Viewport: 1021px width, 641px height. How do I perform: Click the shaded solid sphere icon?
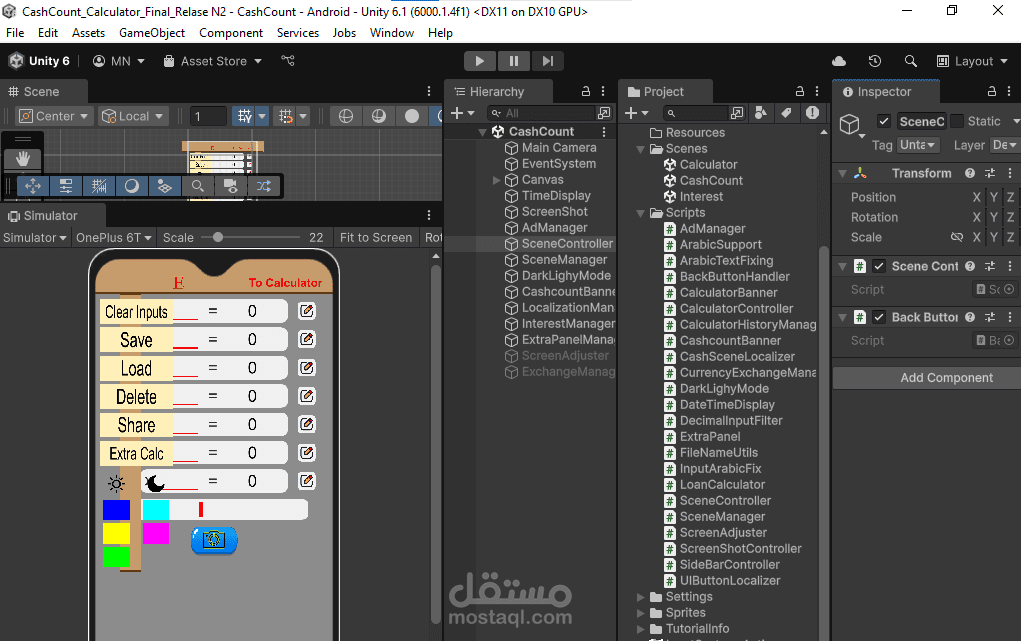coord(412,116)
